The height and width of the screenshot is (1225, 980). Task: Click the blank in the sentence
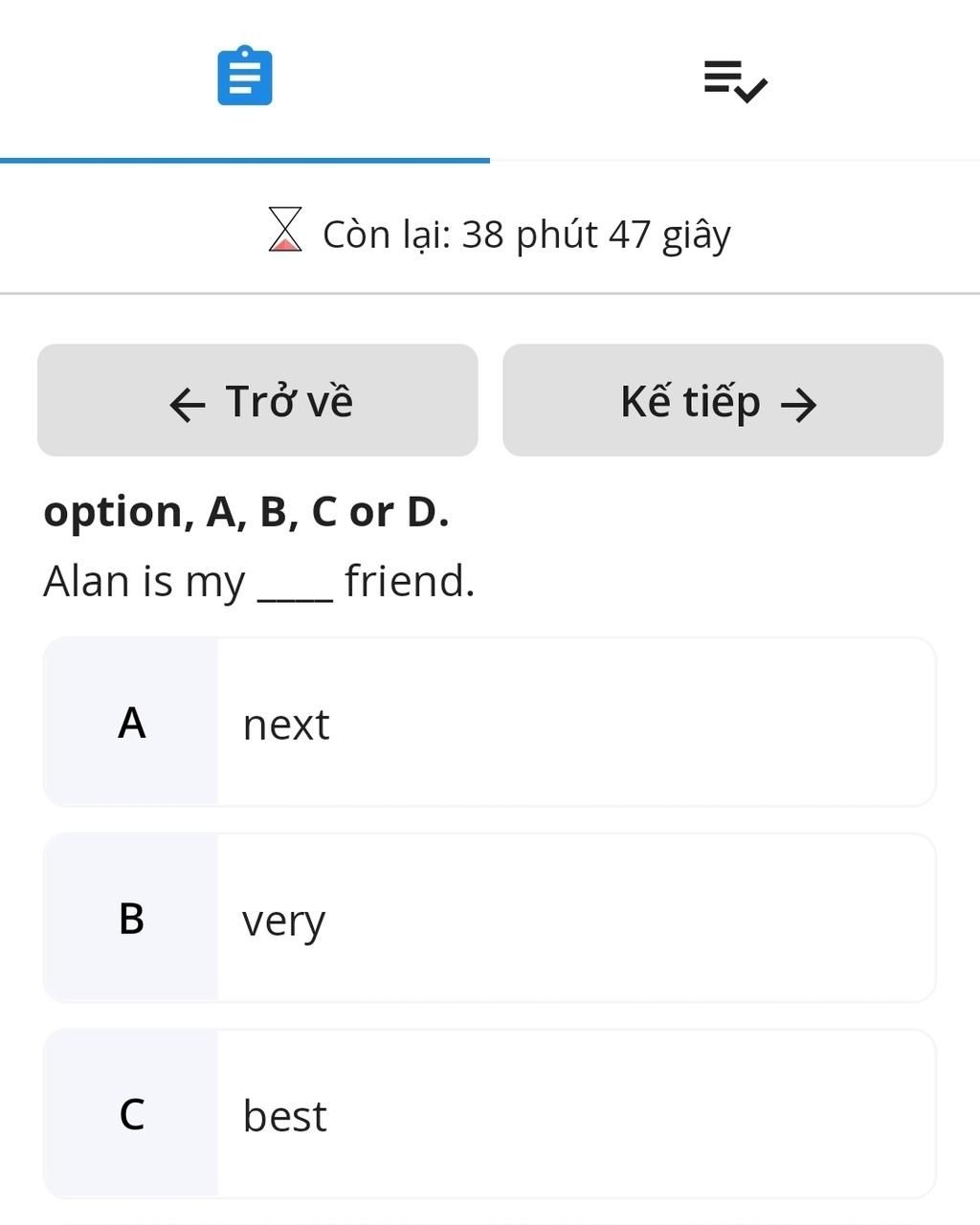click(296, 584)
